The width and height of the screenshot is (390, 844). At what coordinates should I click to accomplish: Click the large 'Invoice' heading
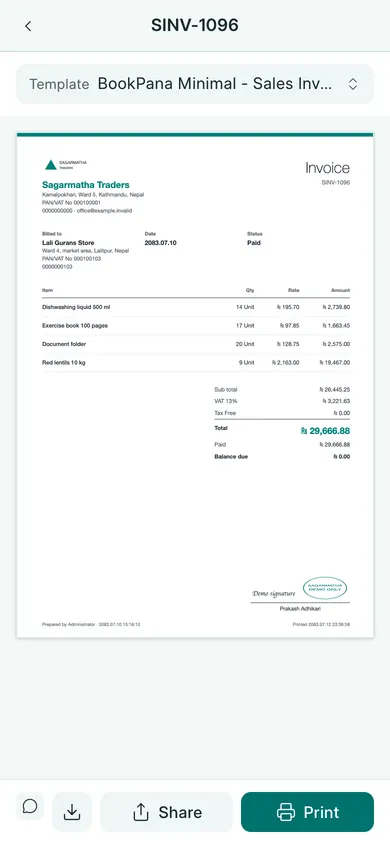coord(328,168)
